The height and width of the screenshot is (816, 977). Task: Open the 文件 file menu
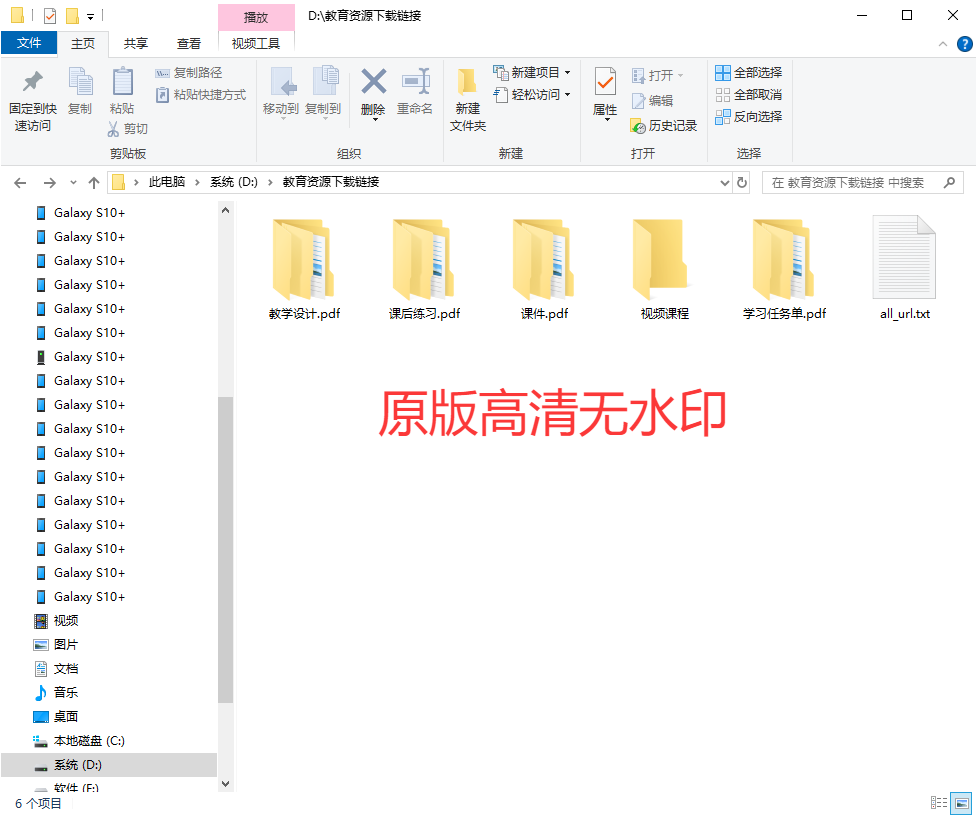(29, 43)
